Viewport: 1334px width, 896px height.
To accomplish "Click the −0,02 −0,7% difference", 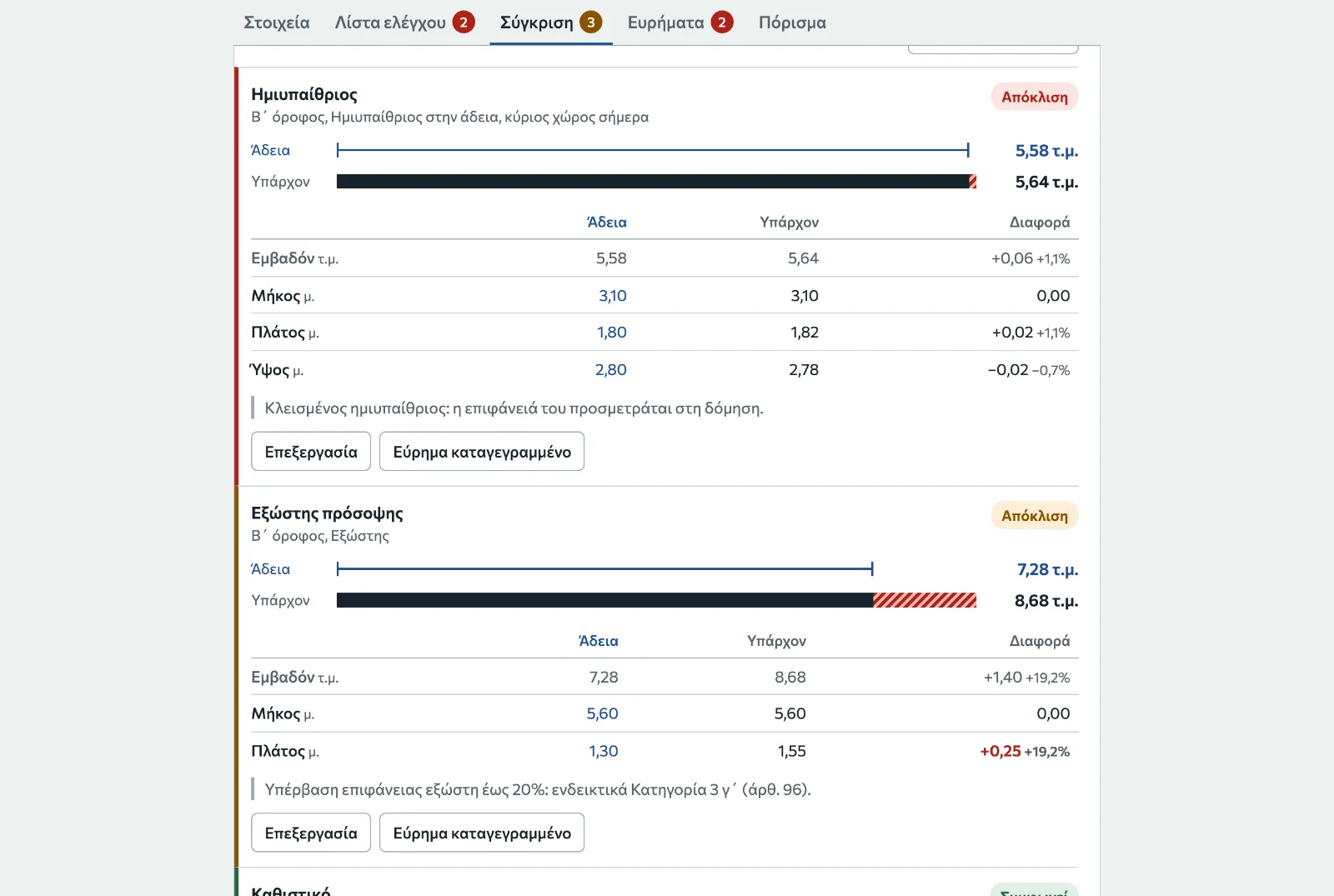I will pyautogui.click(x=1029, y=370).
